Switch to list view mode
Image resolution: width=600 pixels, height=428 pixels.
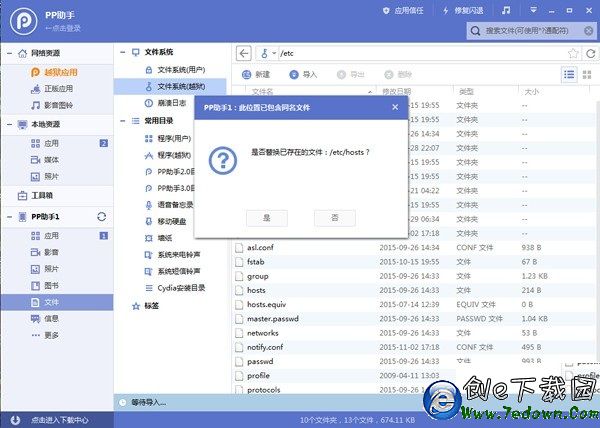pos(569,74)
